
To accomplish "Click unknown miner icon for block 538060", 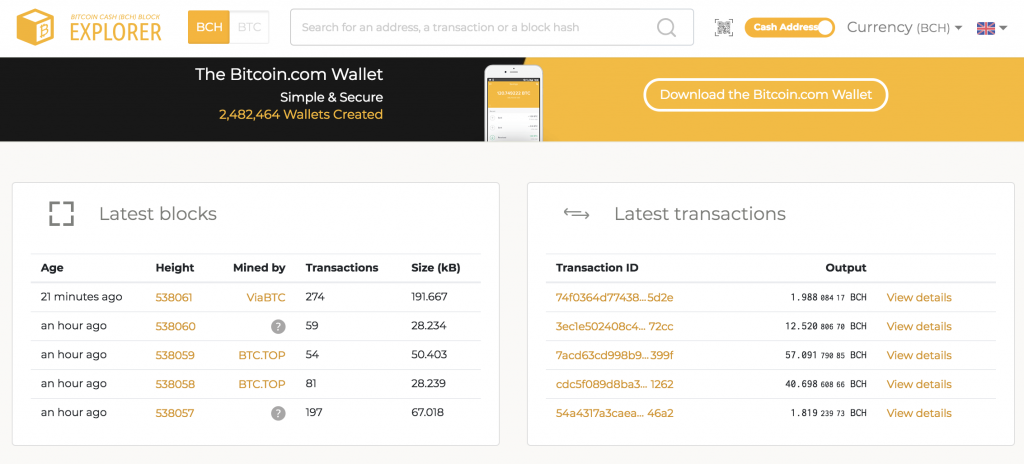I will [278, 326].
